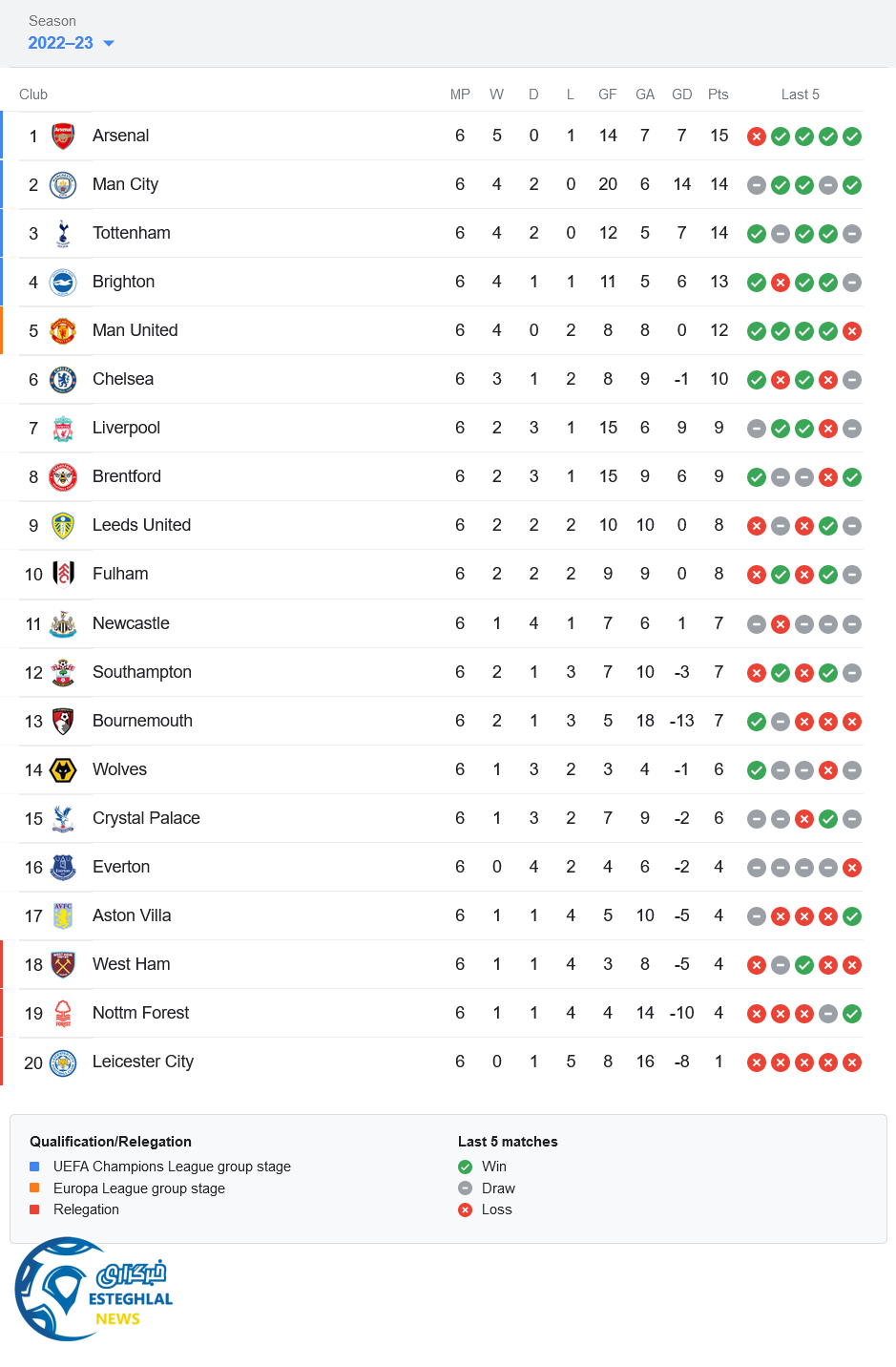The width and height of the screenshot is (896, 1367).
Task: Click the Esteghlal News logo
Action: (94, 1289)
